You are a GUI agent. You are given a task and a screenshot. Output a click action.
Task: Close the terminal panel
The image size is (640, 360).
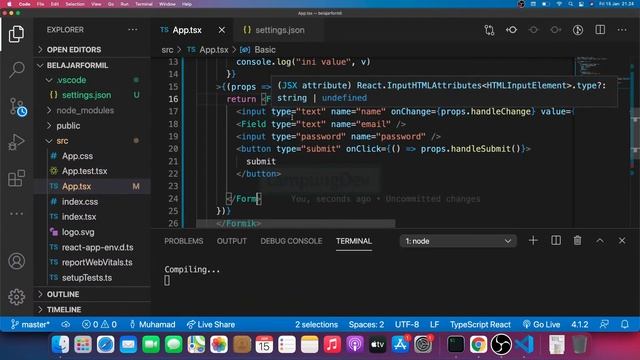coord(622,241)
